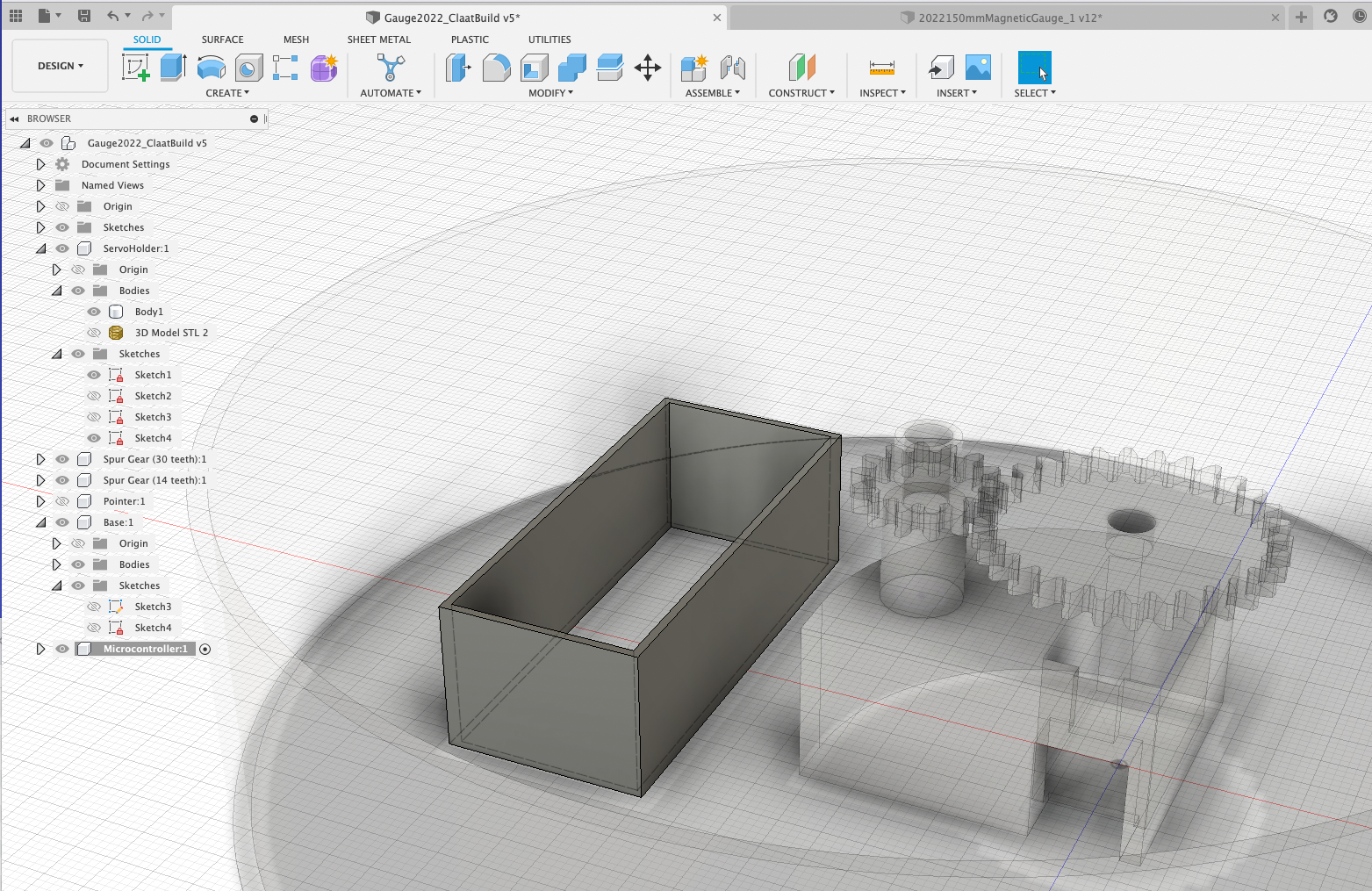Screen dimensions: 1372x891
Task: Expand Named Views folder
Action: [x=40, y=185]
